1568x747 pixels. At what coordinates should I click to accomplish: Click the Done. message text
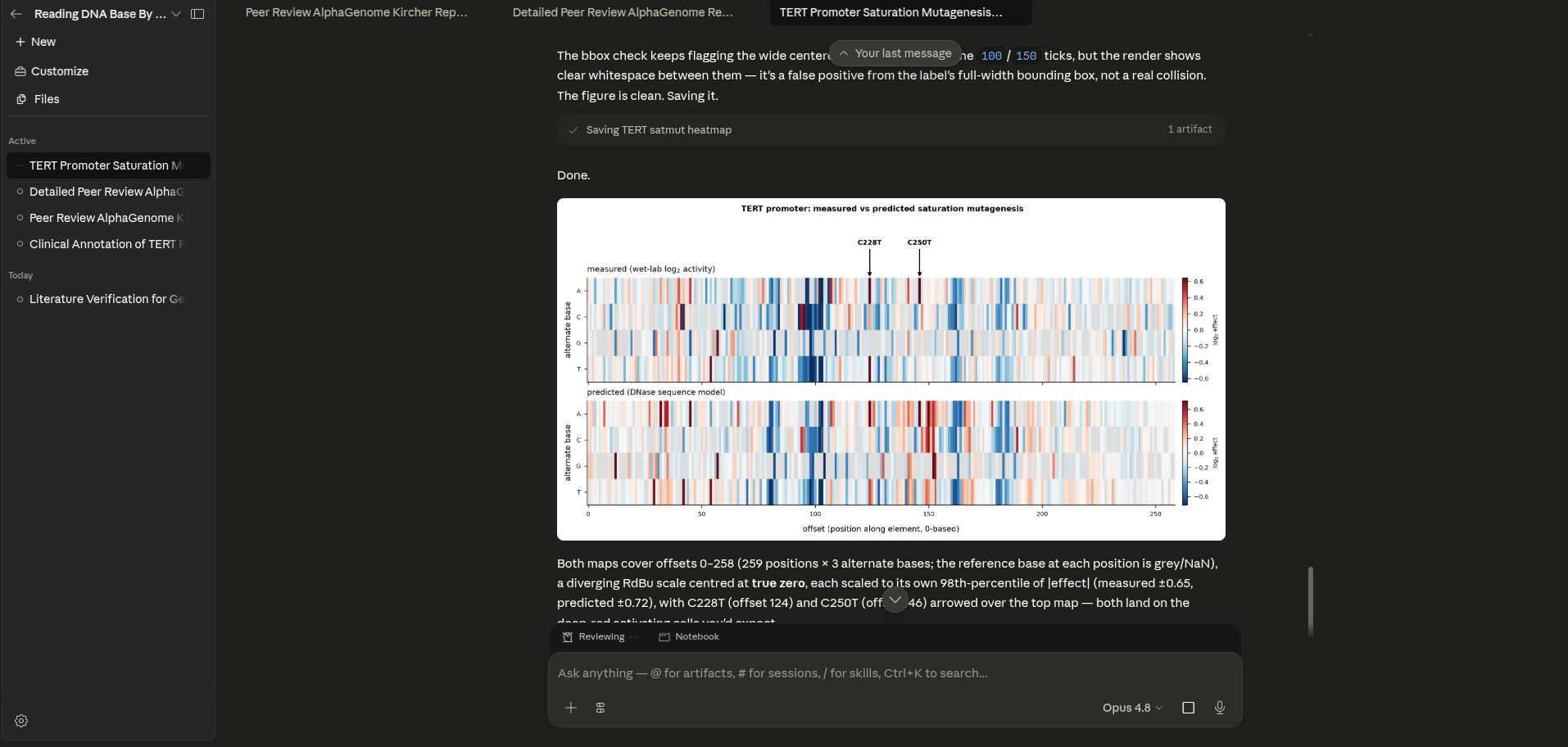click(x=573, y=175)
